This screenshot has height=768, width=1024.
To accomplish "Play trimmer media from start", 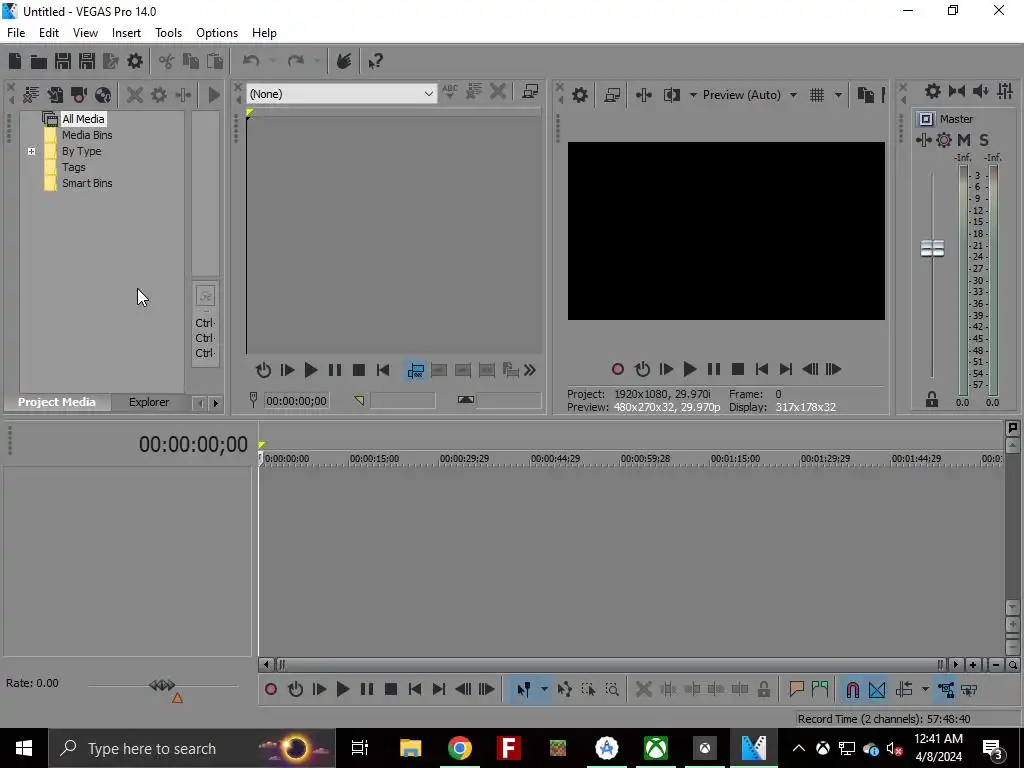I will [x=287, y=370].
